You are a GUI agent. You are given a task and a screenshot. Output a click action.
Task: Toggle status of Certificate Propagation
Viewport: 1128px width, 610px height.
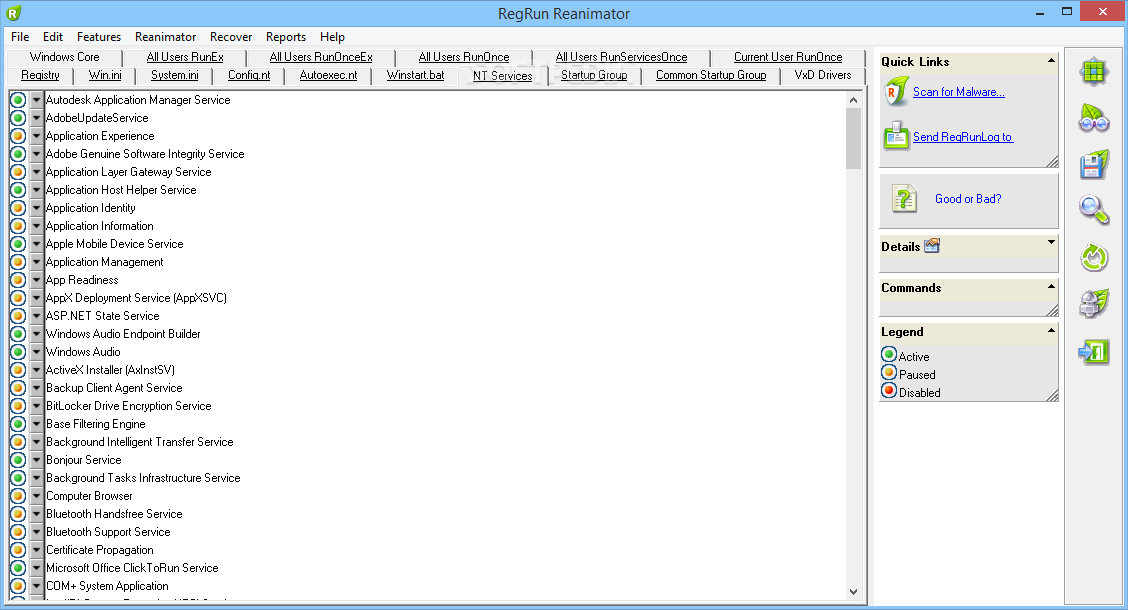(18, 550)
